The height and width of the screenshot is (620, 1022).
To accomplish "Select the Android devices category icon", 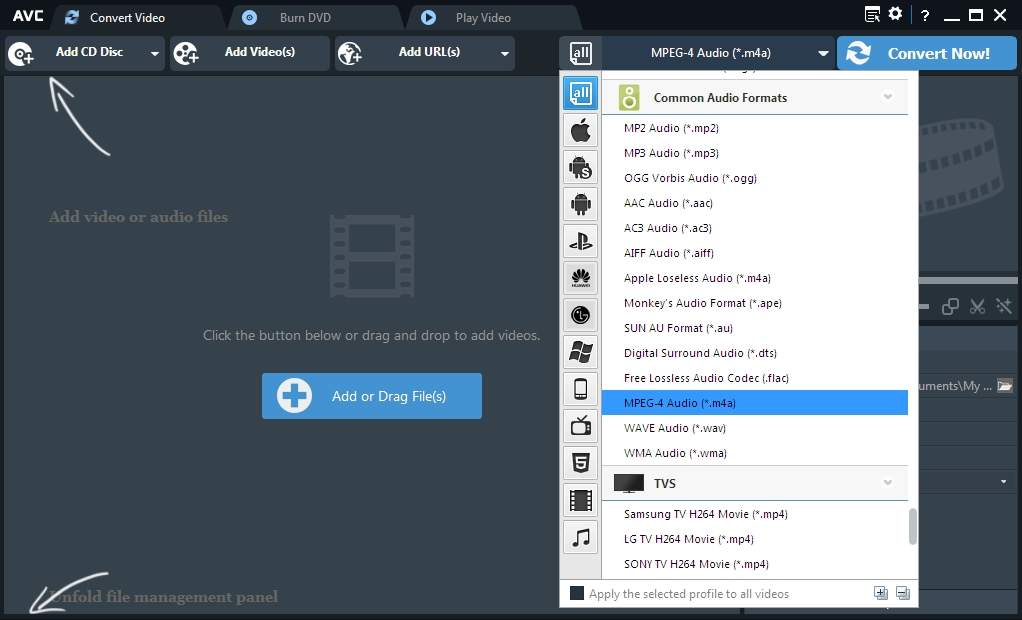I will (580, 204).
